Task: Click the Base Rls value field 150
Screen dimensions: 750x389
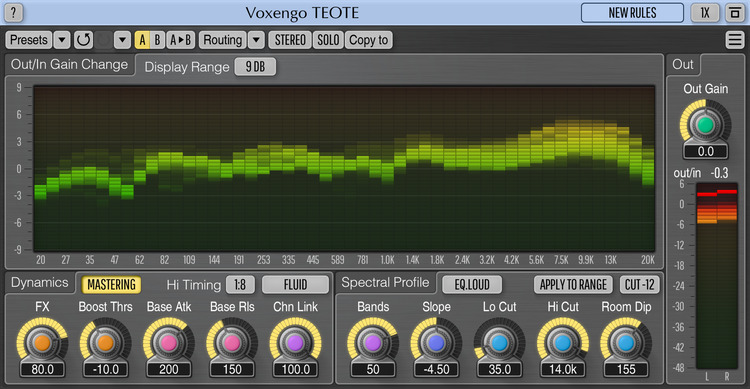Action: click(x=232, y=369)
